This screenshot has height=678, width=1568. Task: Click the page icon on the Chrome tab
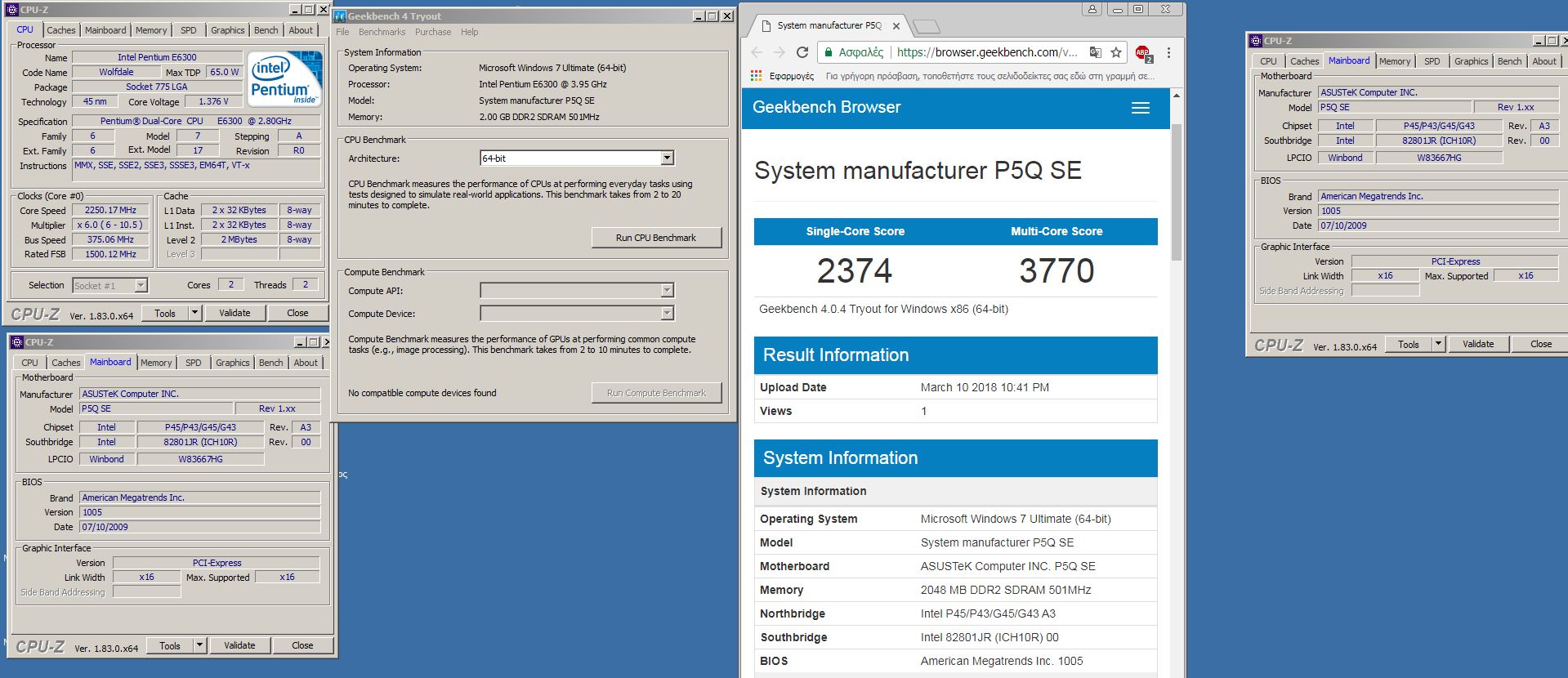click(766, 26)
